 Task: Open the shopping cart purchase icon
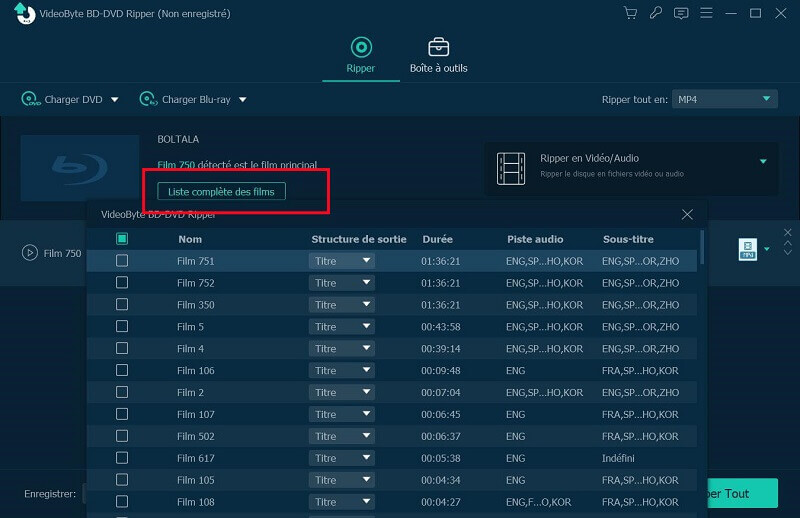(x=631, y=13)
